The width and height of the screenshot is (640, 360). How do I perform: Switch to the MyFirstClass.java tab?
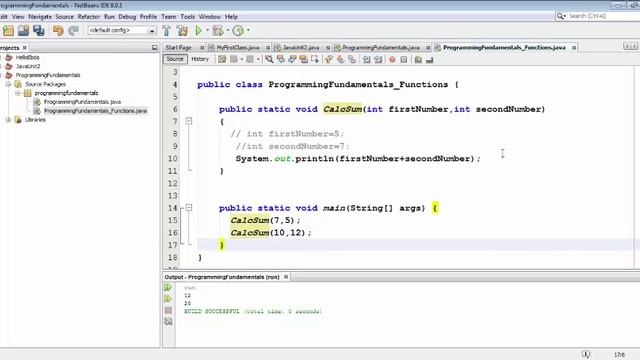coord(238,48)
